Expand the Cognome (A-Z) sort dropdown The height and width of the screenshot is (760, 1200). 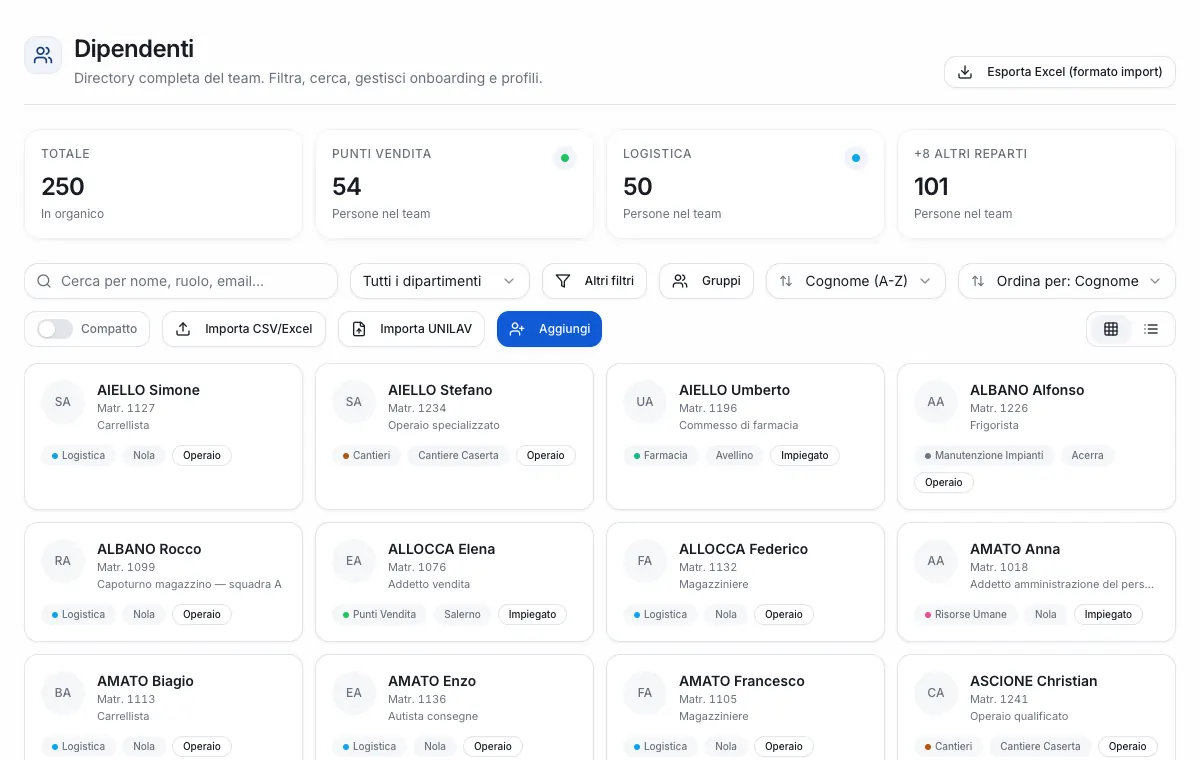pos(856,281)
